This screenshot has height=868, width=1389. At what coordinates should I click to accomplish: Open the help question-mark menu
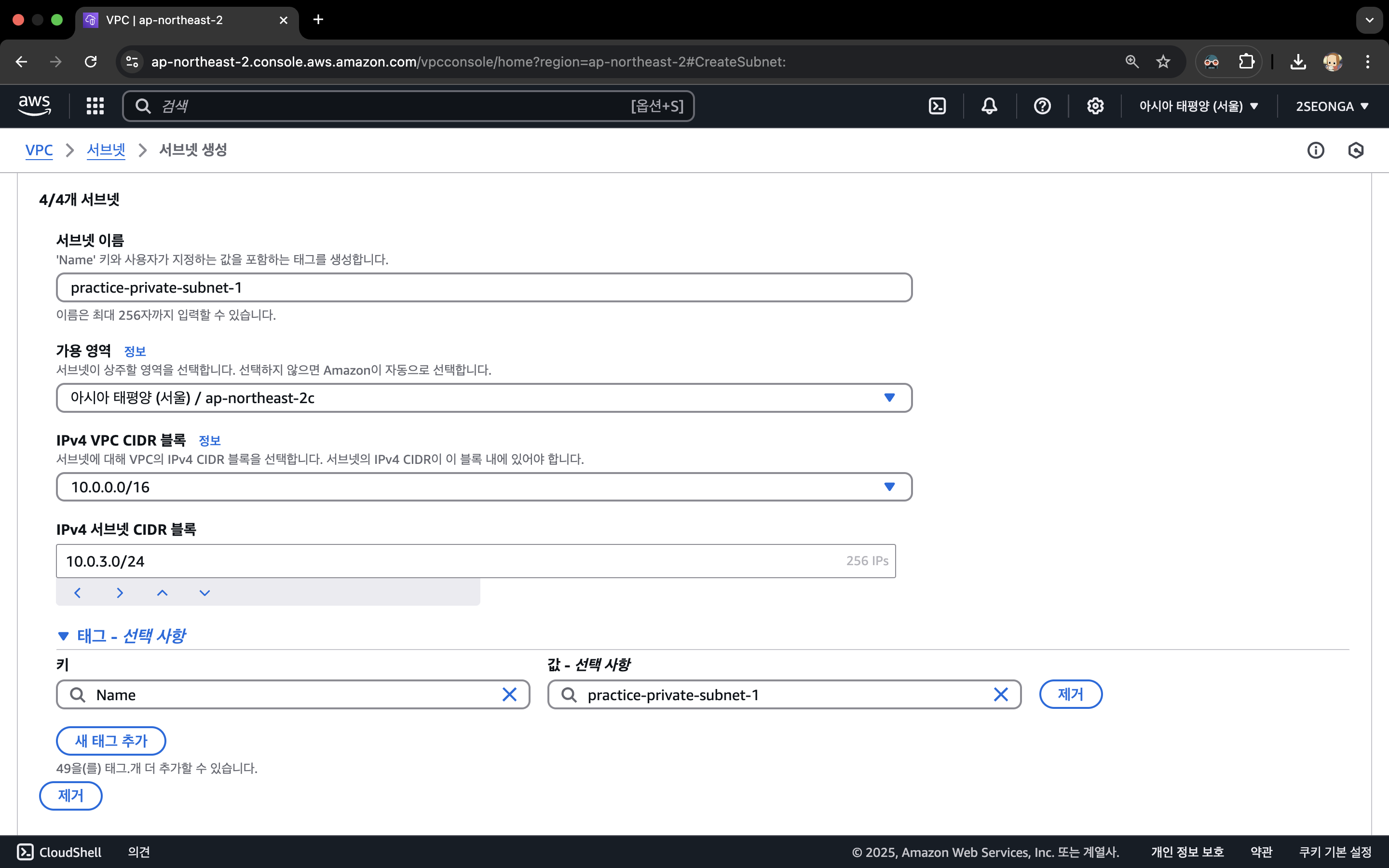coord(1042,106)
